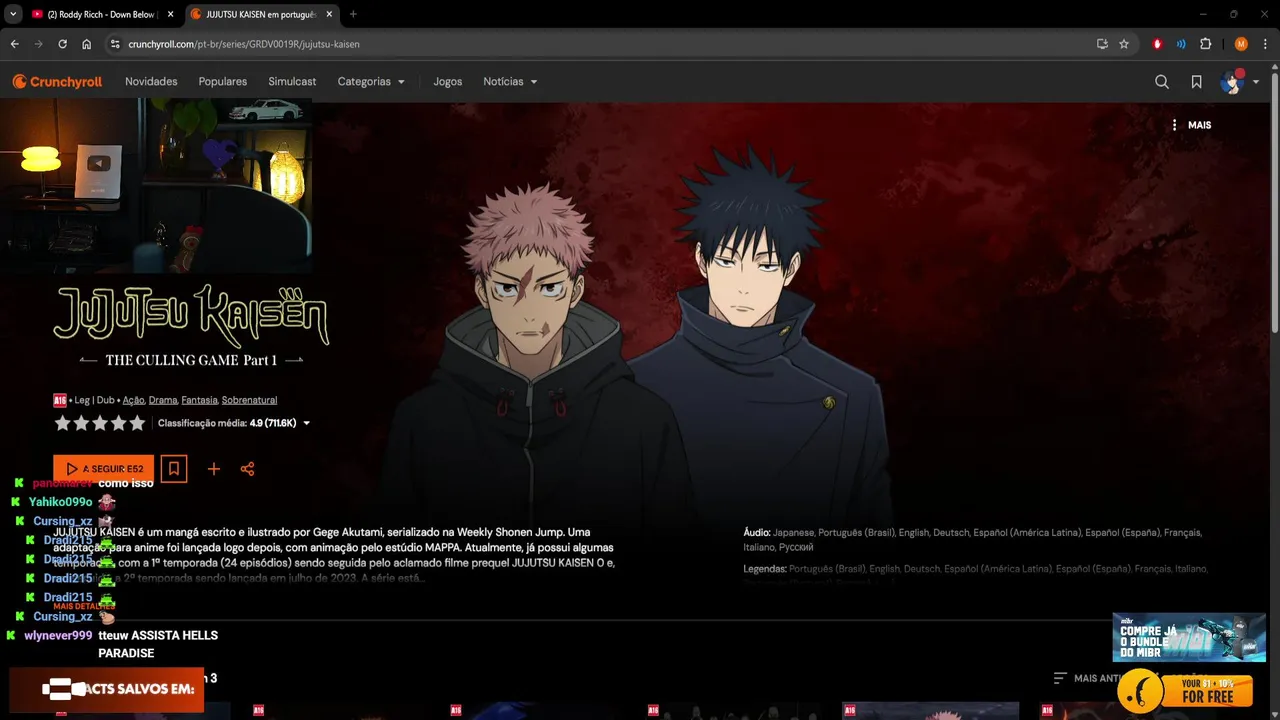Click the MIBR bundle ad banner
This screenshot has width=1280, height=720.
1189,637
